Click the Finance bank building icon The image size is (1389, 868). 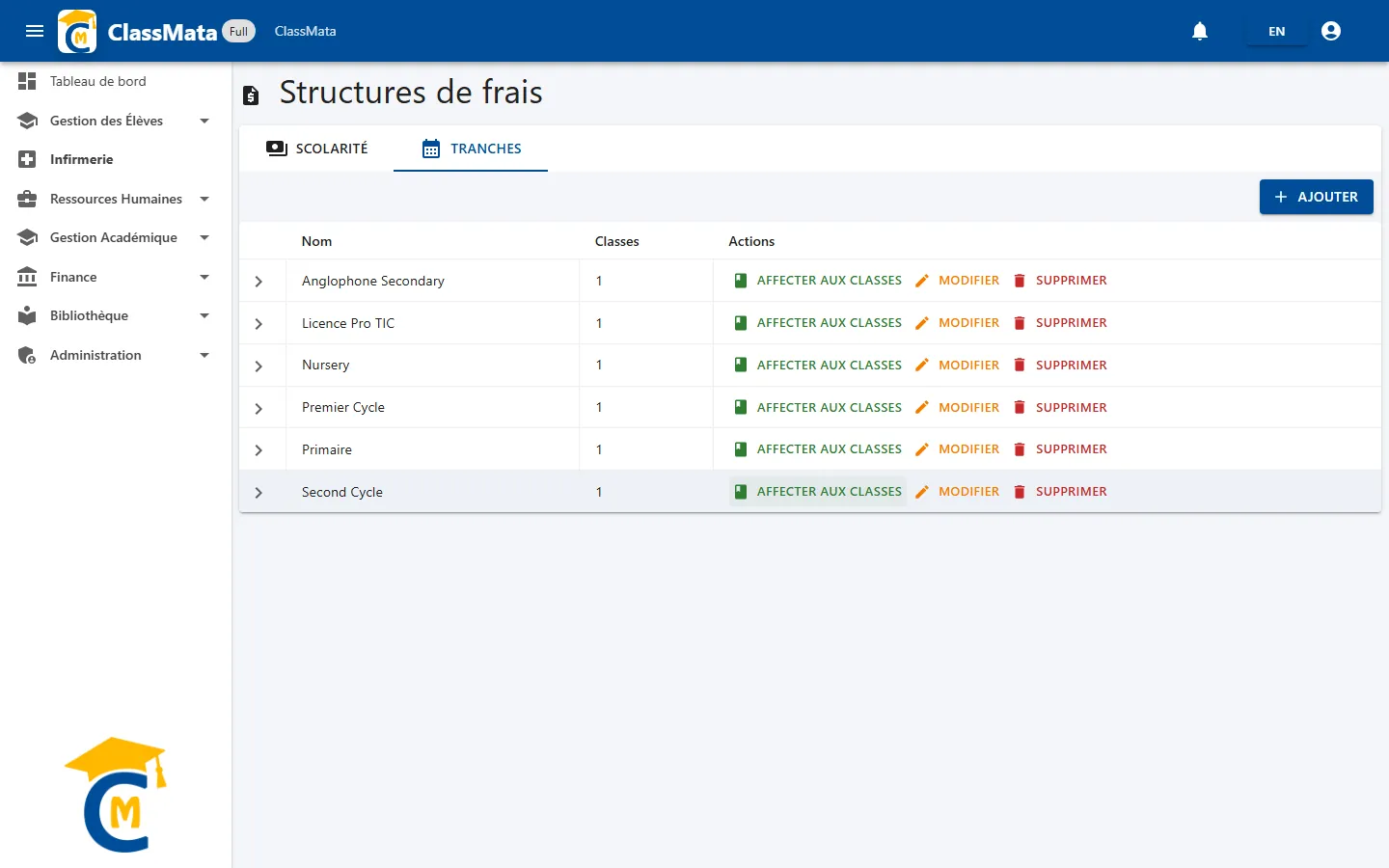(x=27, y=277)
